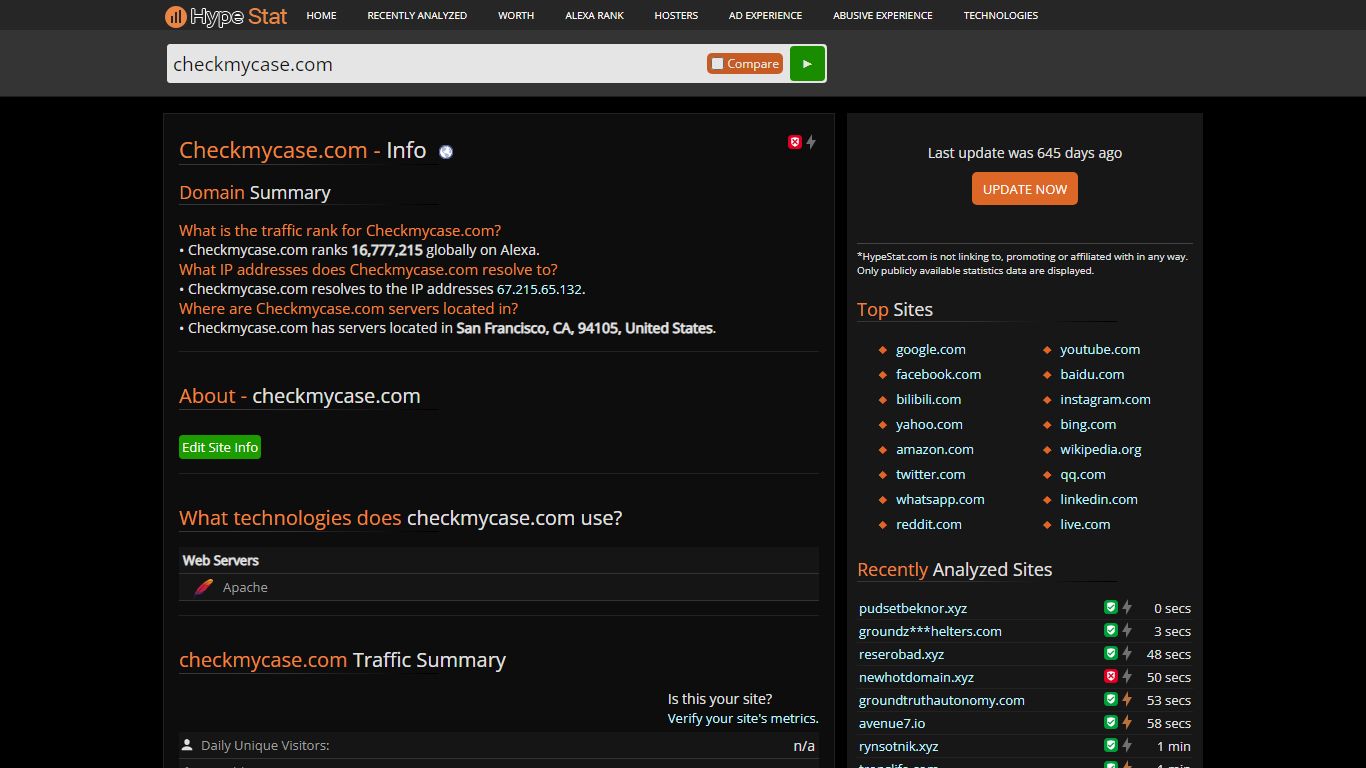Open twitter.com in Top Sites
This screenshot has width=1366, height=768.
[x=931, y=474]
